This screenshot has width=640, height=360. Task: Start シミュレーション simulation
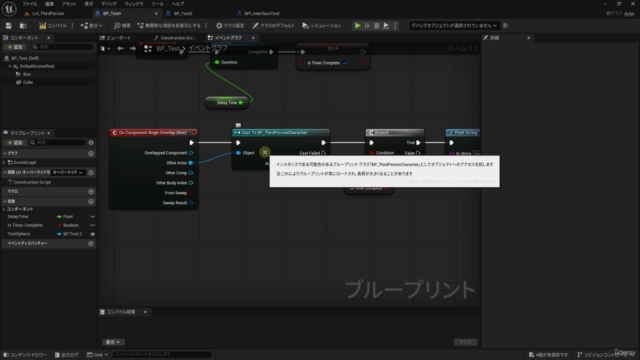click(322, 26)
